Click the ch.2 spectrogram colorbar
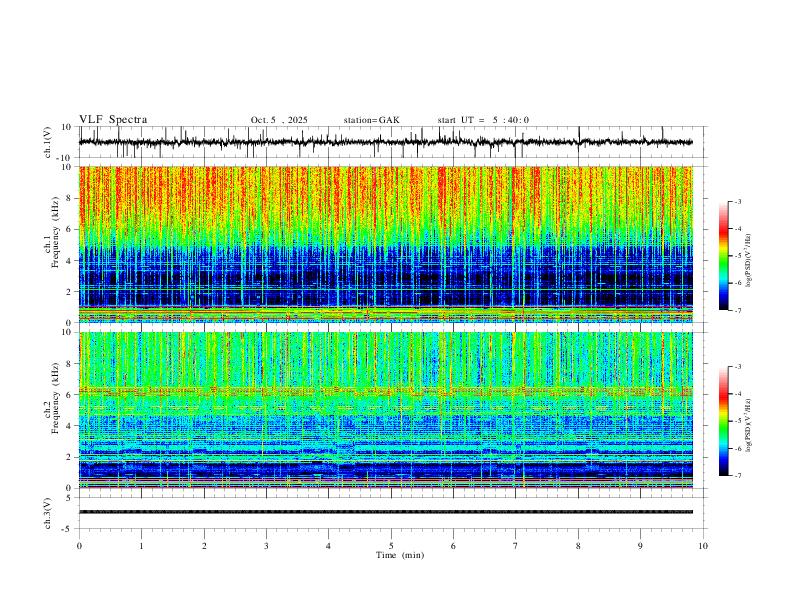This screenshot has height=612, width=792. point(723,421)
